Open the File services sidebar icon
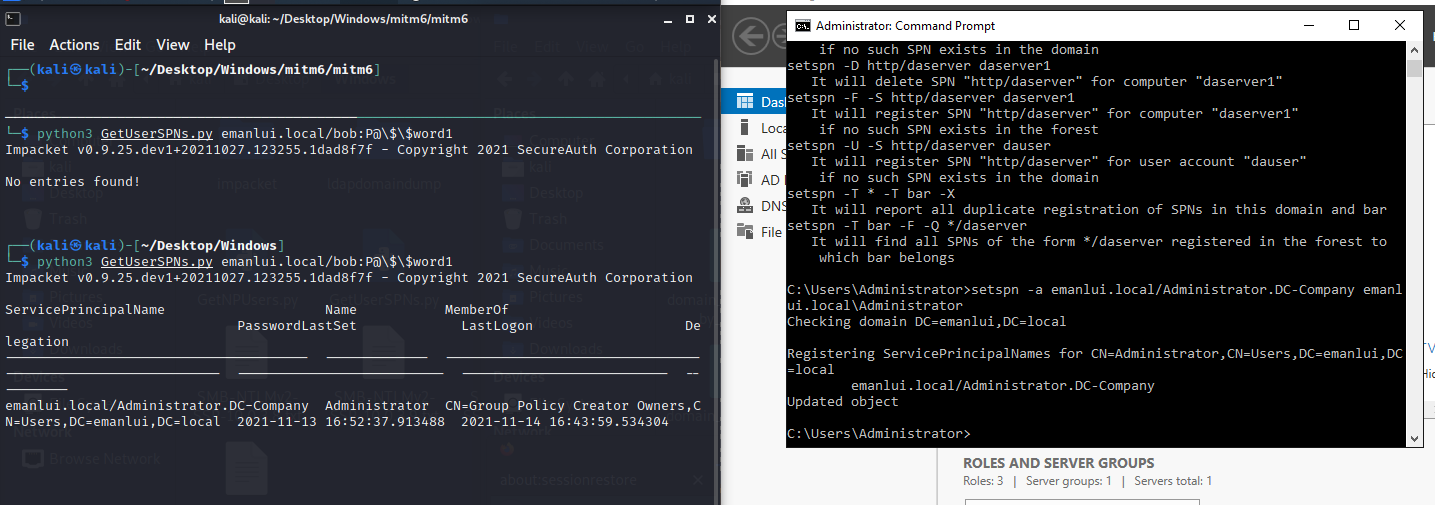Image resolution: width=1435 pixels, height=505 pixels. [744, 232]
